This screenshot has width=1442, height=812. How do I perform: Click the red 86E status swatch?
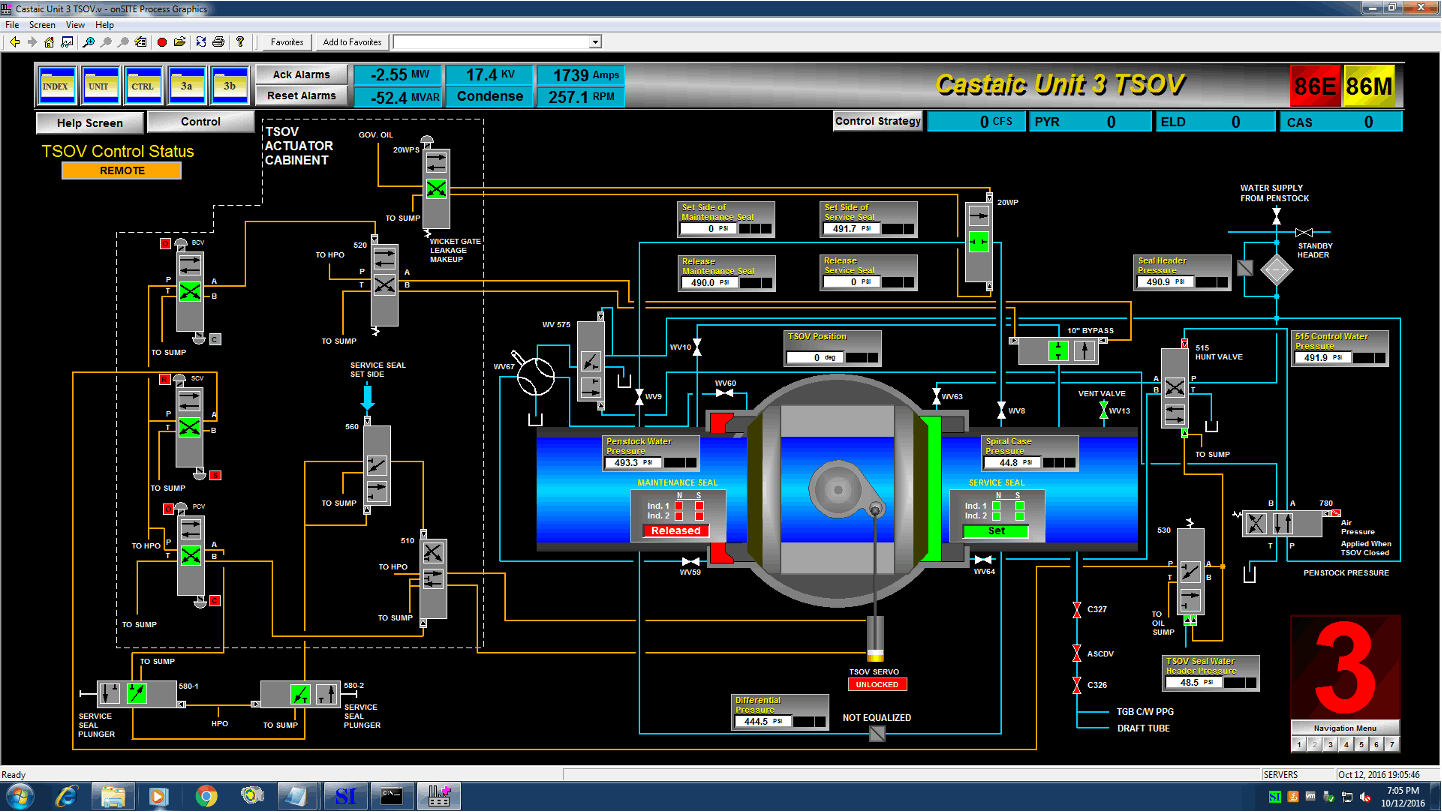(1315, 86)
